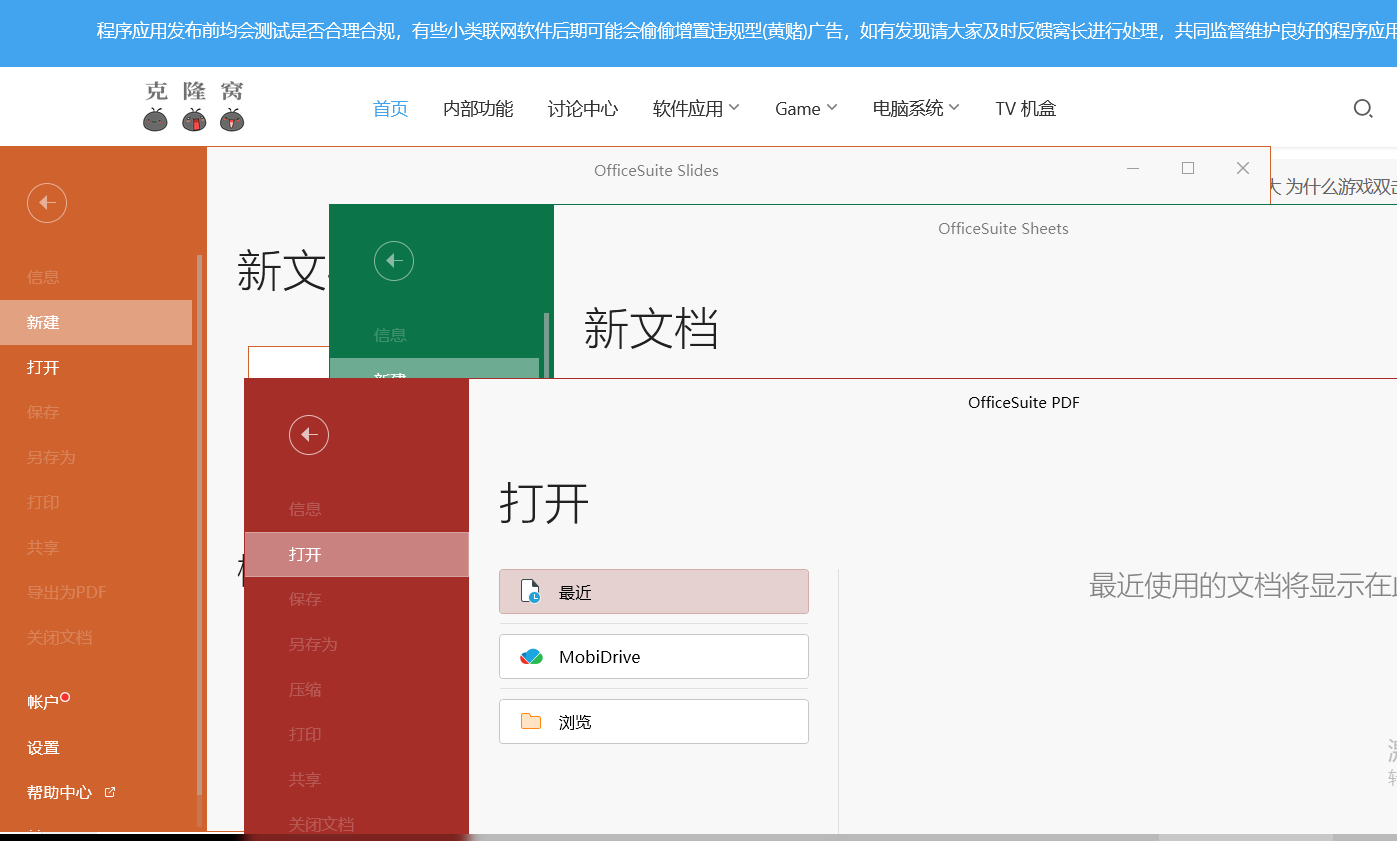Open the website search magnifier icon
The image size is (1397, 841).
(x=1362, y=108)
